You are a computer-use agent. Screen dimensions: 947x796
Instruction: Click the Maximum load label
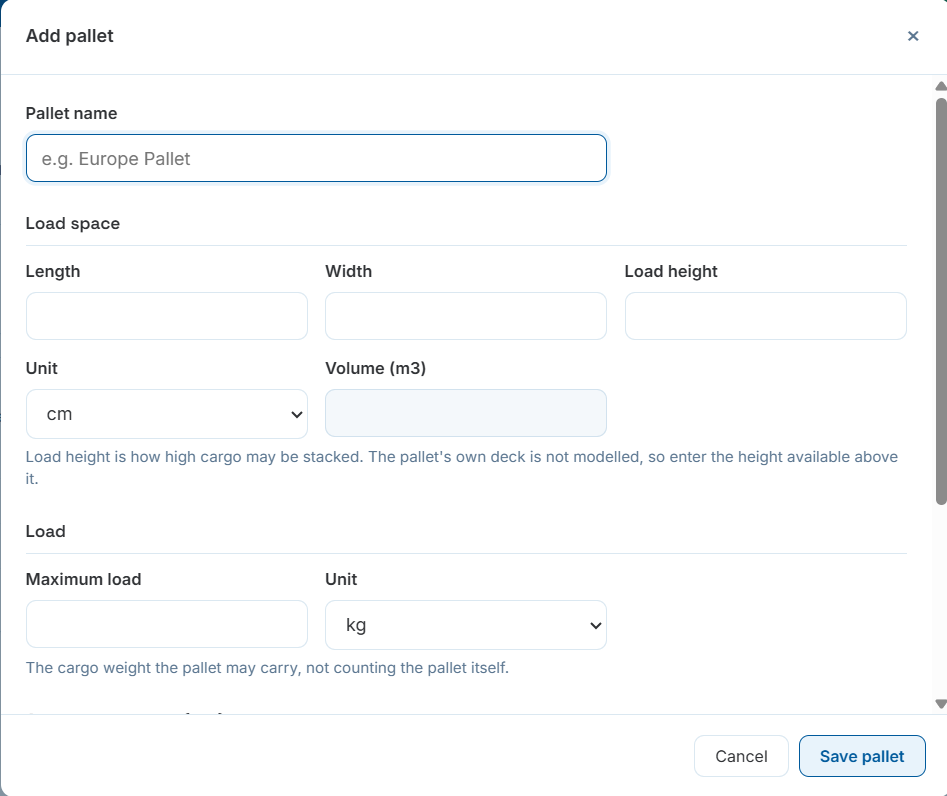click(83, 579)
